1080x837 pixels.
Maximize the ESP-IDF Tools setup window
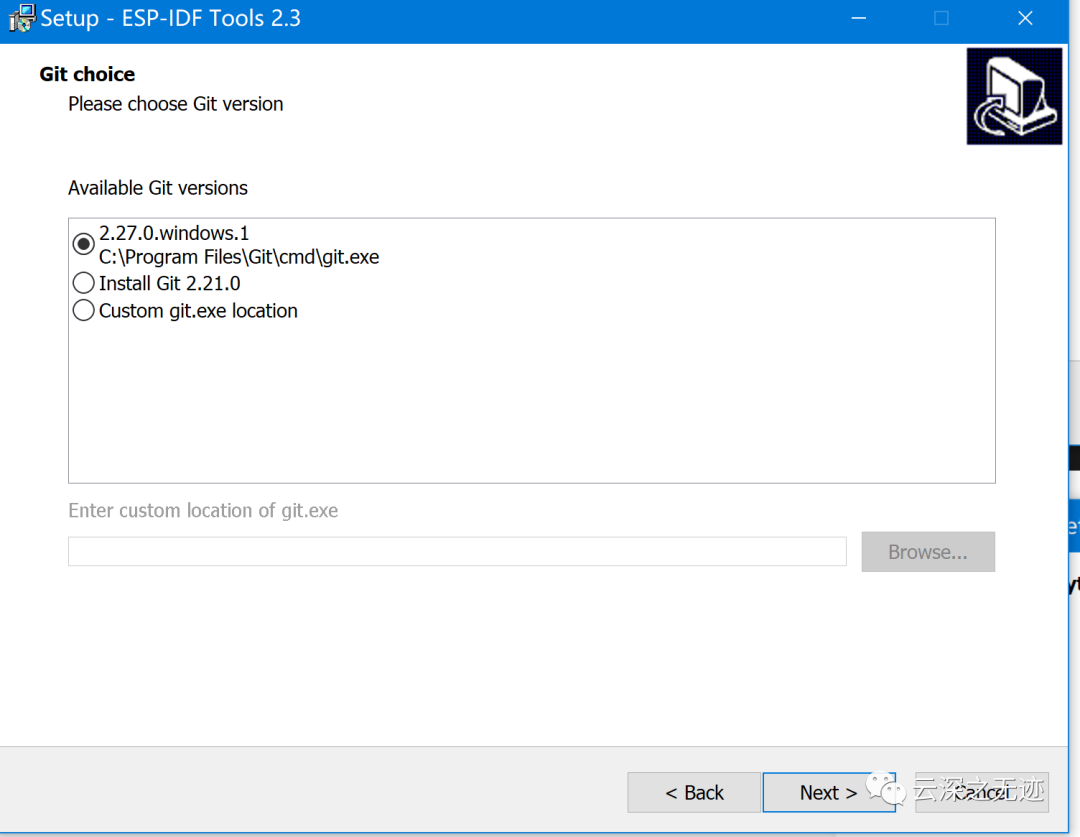click(941, 18)
